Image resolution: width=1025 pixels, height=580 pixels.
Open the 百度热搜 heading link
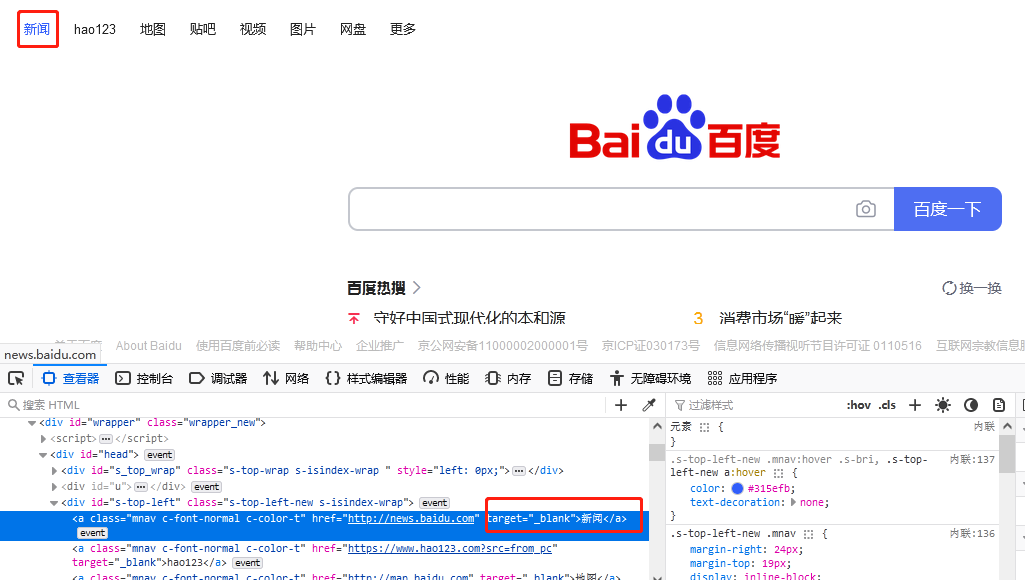click(384, 288)
